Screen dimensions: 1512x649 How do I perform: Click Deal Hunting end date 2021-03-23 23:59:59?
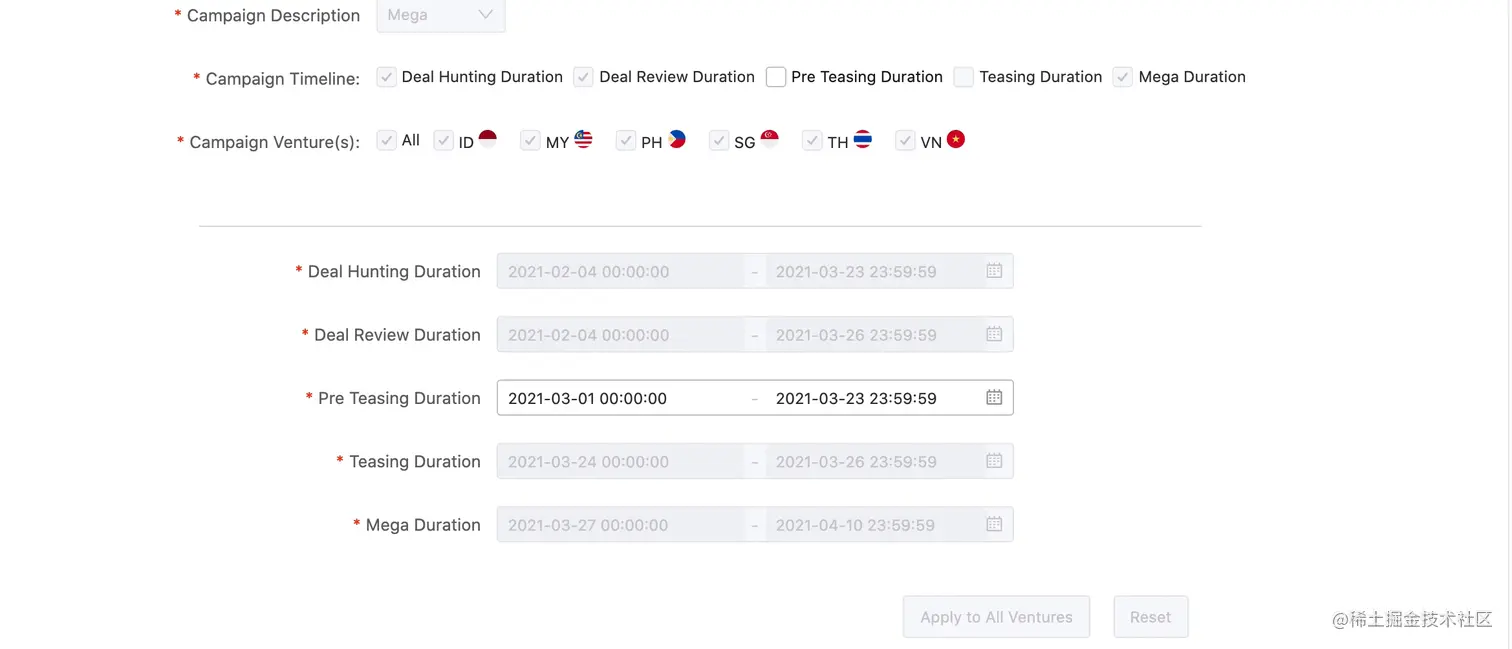point(856,271)
